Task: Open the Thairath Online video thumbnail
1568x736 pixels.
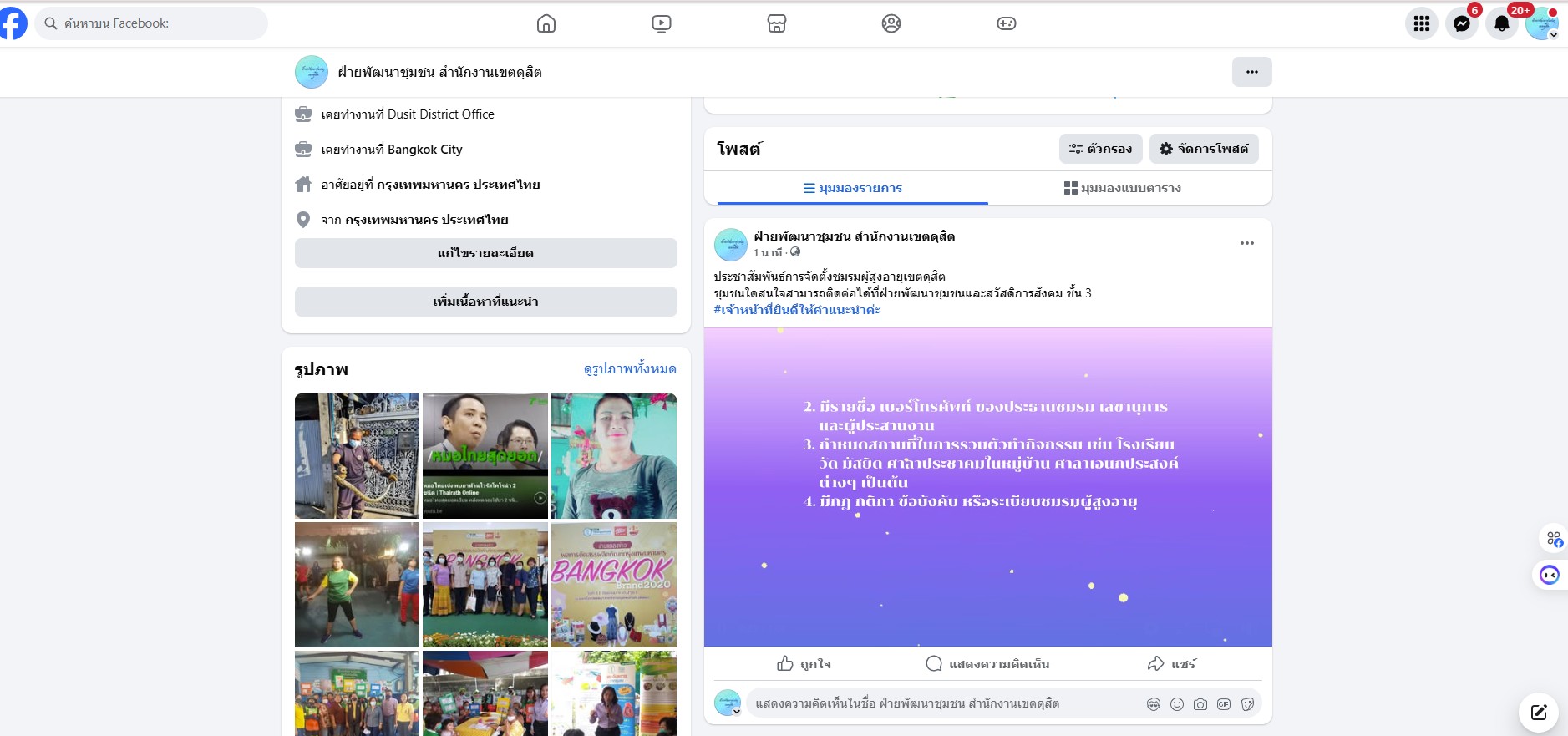Action: 485,456
